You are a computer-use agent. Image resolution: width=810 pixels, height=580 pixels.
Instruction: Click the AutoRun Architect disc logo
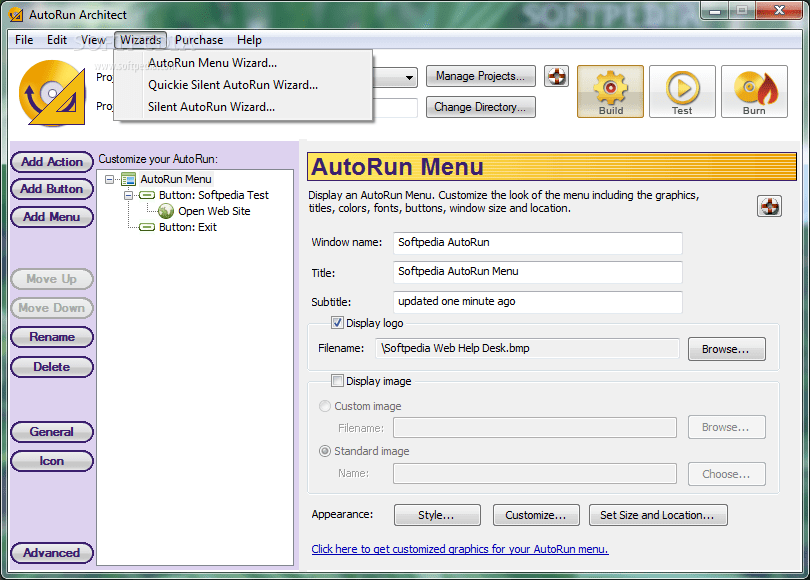coord(52,93)
